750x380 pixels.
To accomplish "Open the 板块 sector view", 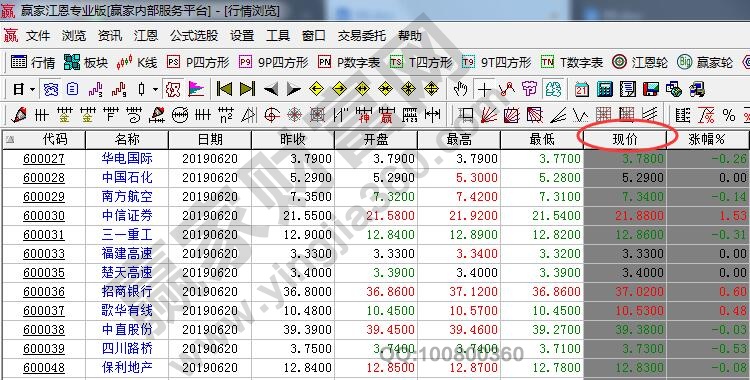I will [x=86, y=62].
